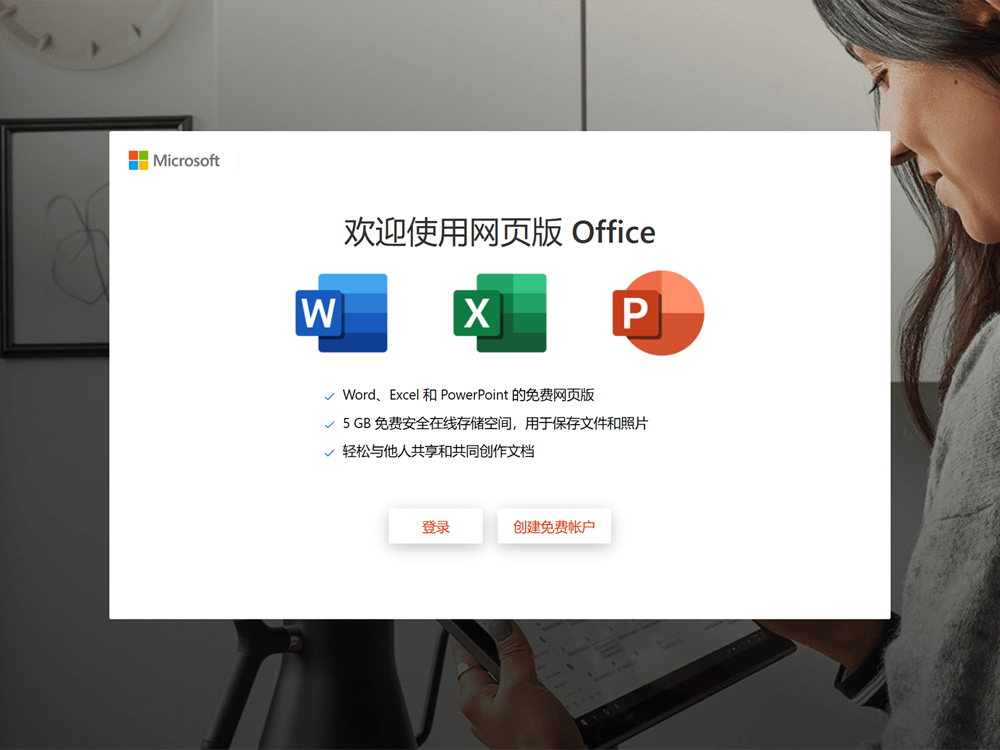Click the Word app icon
1000x750 pixels.
(x=341, y=312)
